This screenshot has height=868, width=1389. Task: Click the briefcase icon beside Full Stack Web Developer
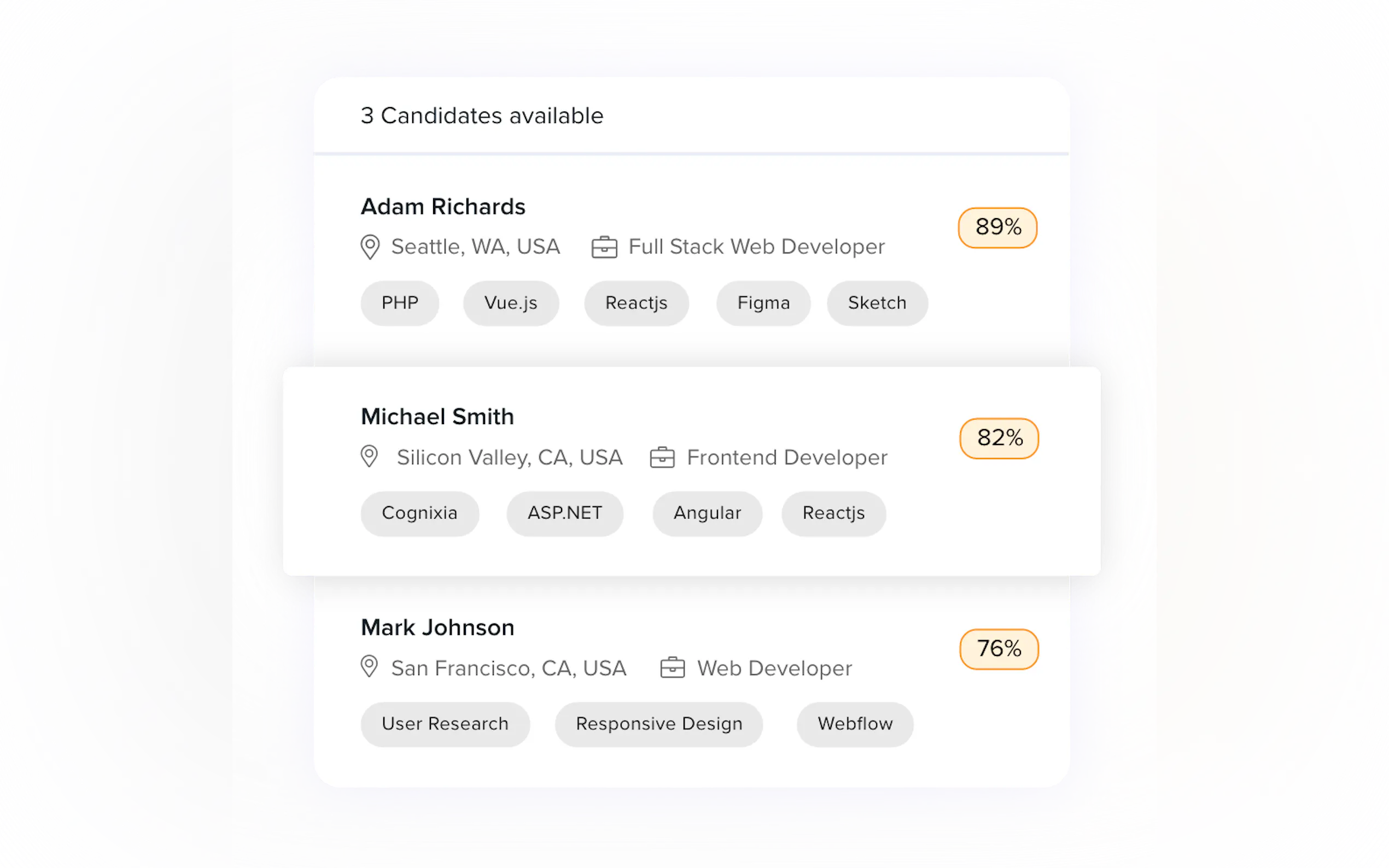(604, 248)
